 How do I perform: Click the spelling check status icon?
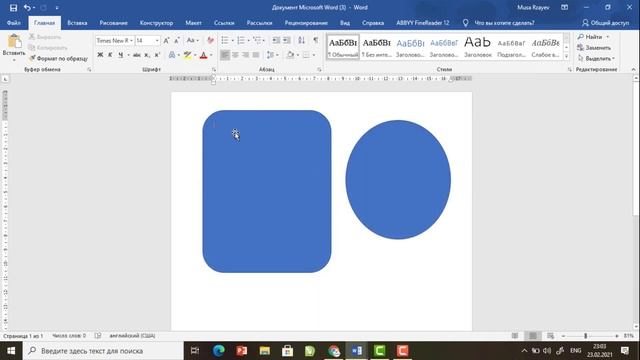point(98,336)
